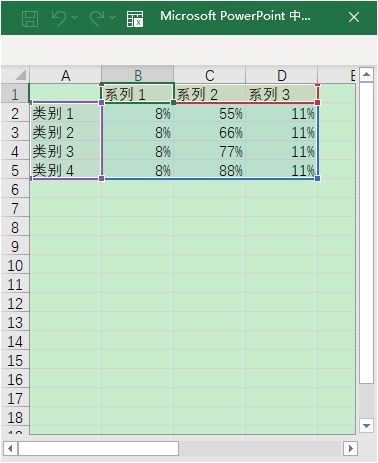Select the 11% cell in row 4
Screen dimensions: 378x463
(x=282, y=151)
